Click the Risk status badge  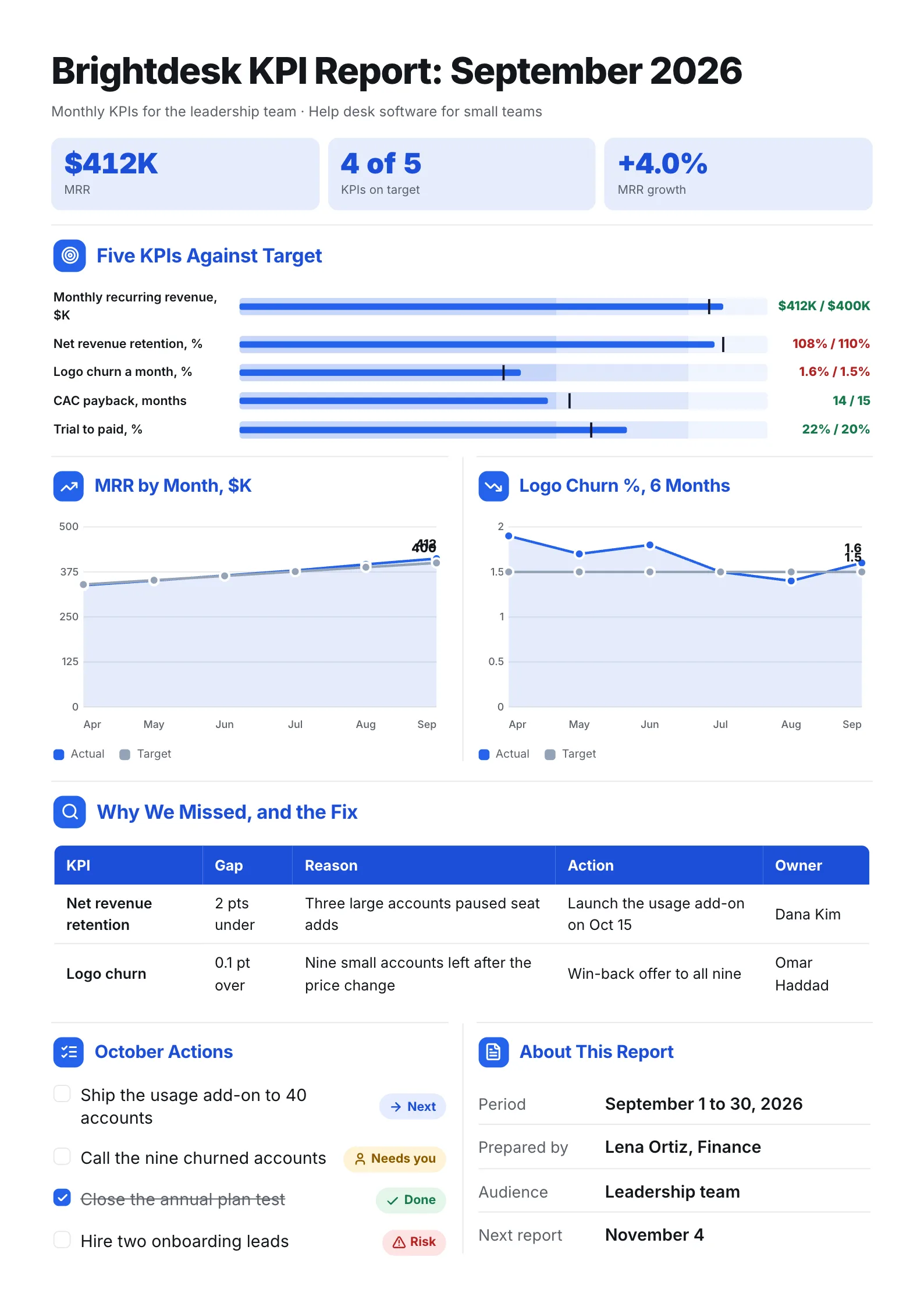click(x=414, y=1242)
